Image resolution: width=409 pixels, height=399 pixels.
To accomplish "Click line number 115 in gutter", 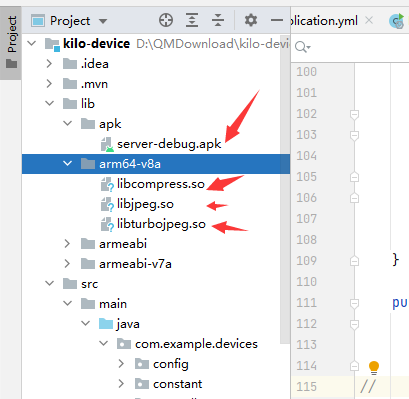I will click(306, 387).
